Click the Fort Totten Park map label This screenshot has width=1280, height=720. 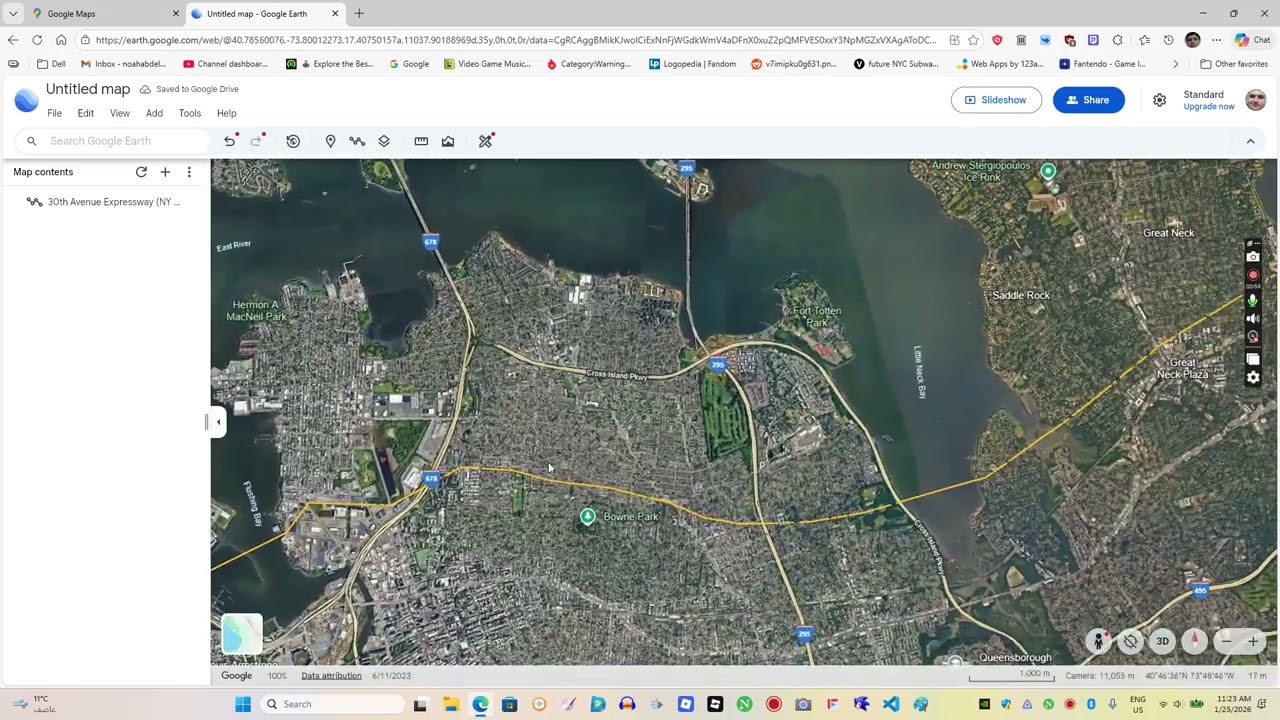817,317
